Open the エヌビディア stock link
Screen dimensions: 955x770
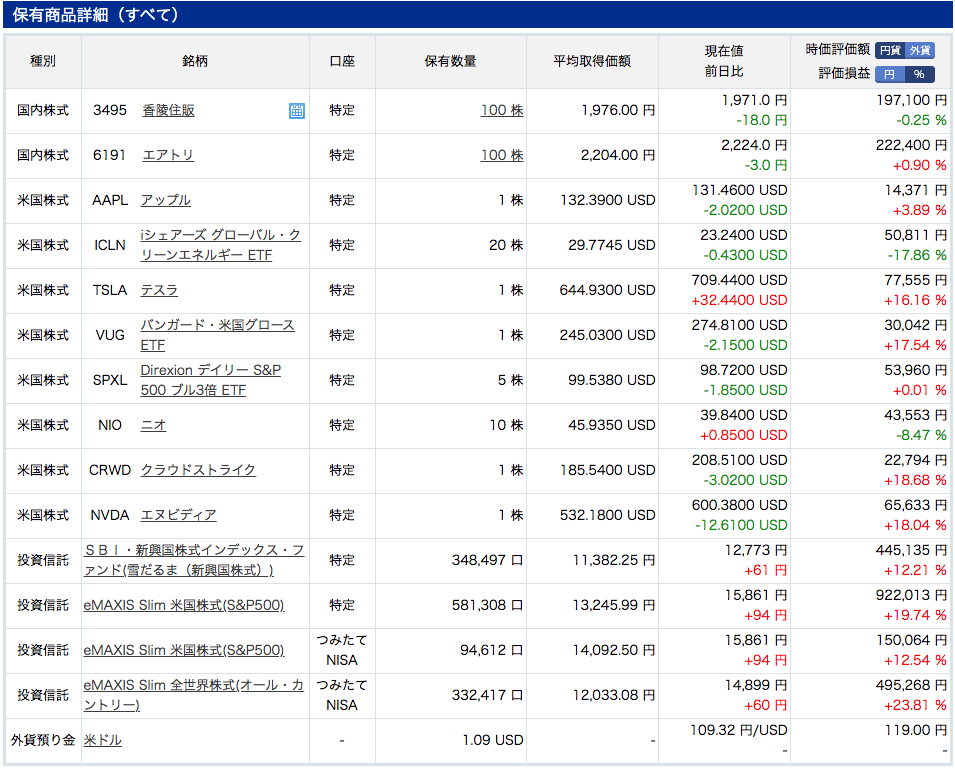point(178,515)
